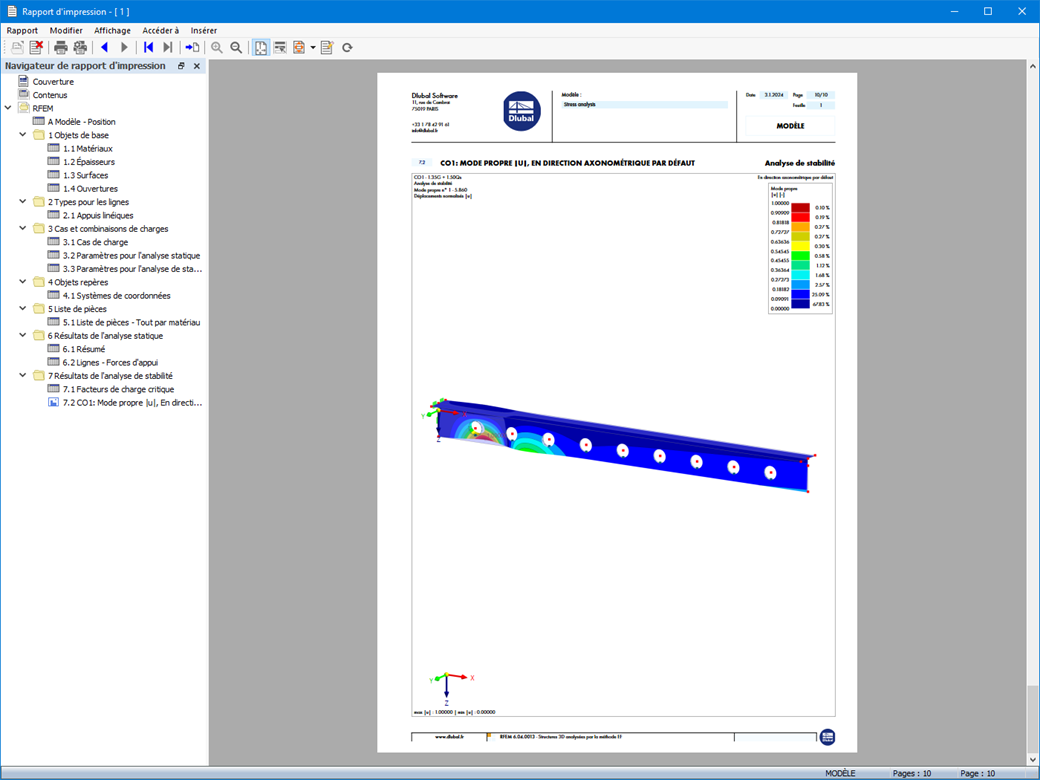The image size is (1040, 780).
Task: Collapse the 5 Liste de pièces folder
Action: [23, 308]
